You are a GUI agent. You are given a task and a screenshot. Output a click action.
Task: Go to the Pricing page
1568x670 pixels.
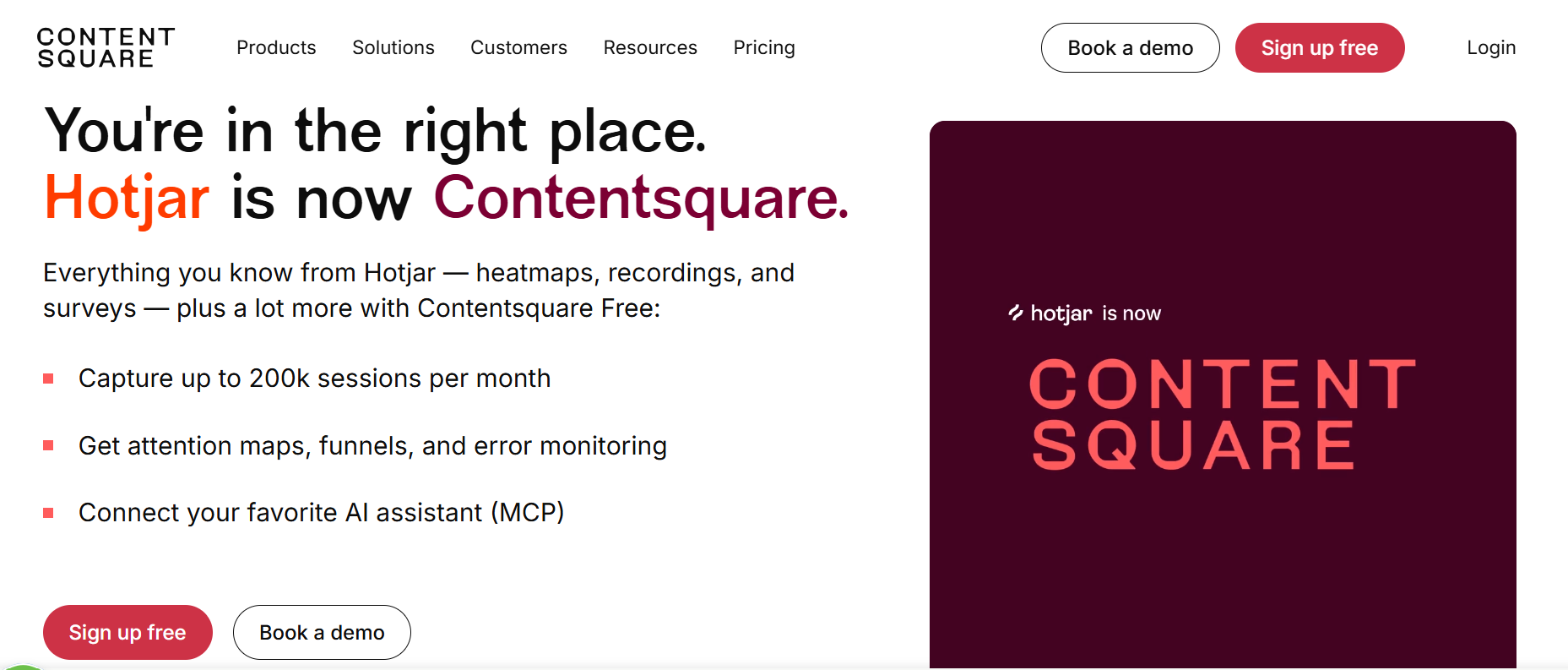point(764,47)
